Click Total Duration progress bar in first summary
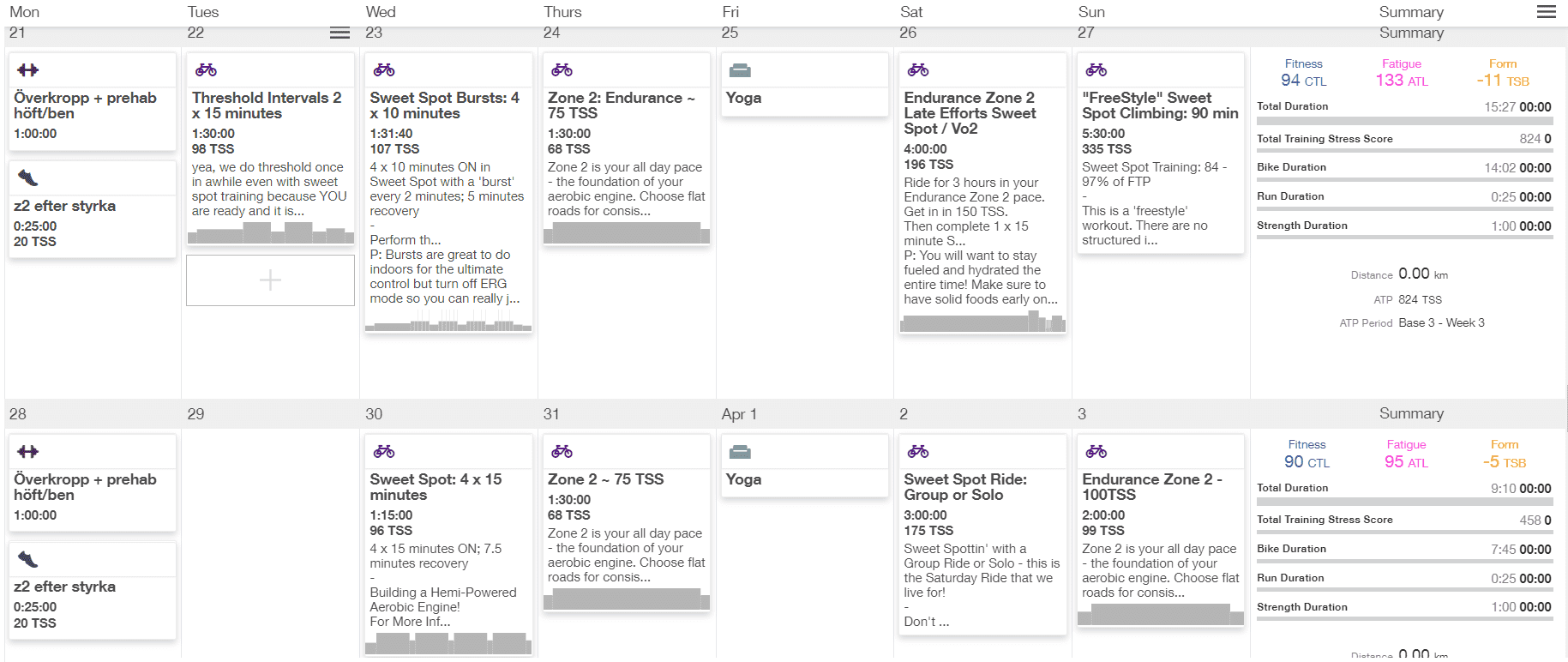 tap(1404, 122)
